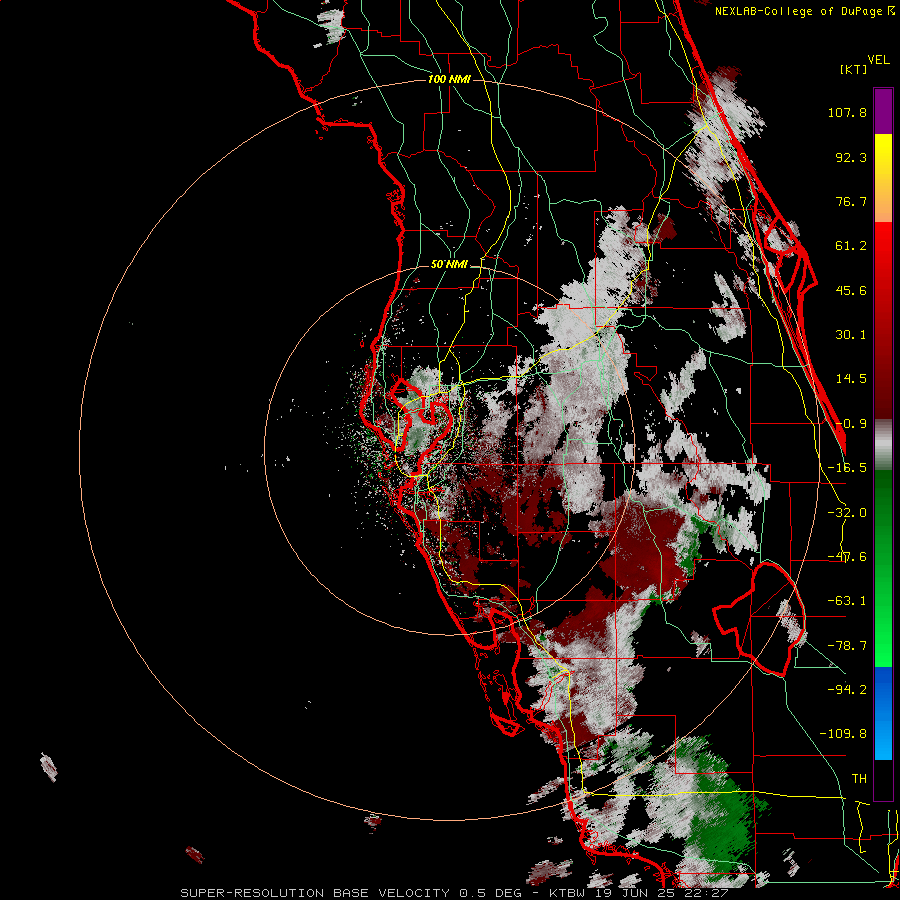Click the 30.1 velocity scale value
Viewport: 900px width, 900px height.
[x=851, y=335]
